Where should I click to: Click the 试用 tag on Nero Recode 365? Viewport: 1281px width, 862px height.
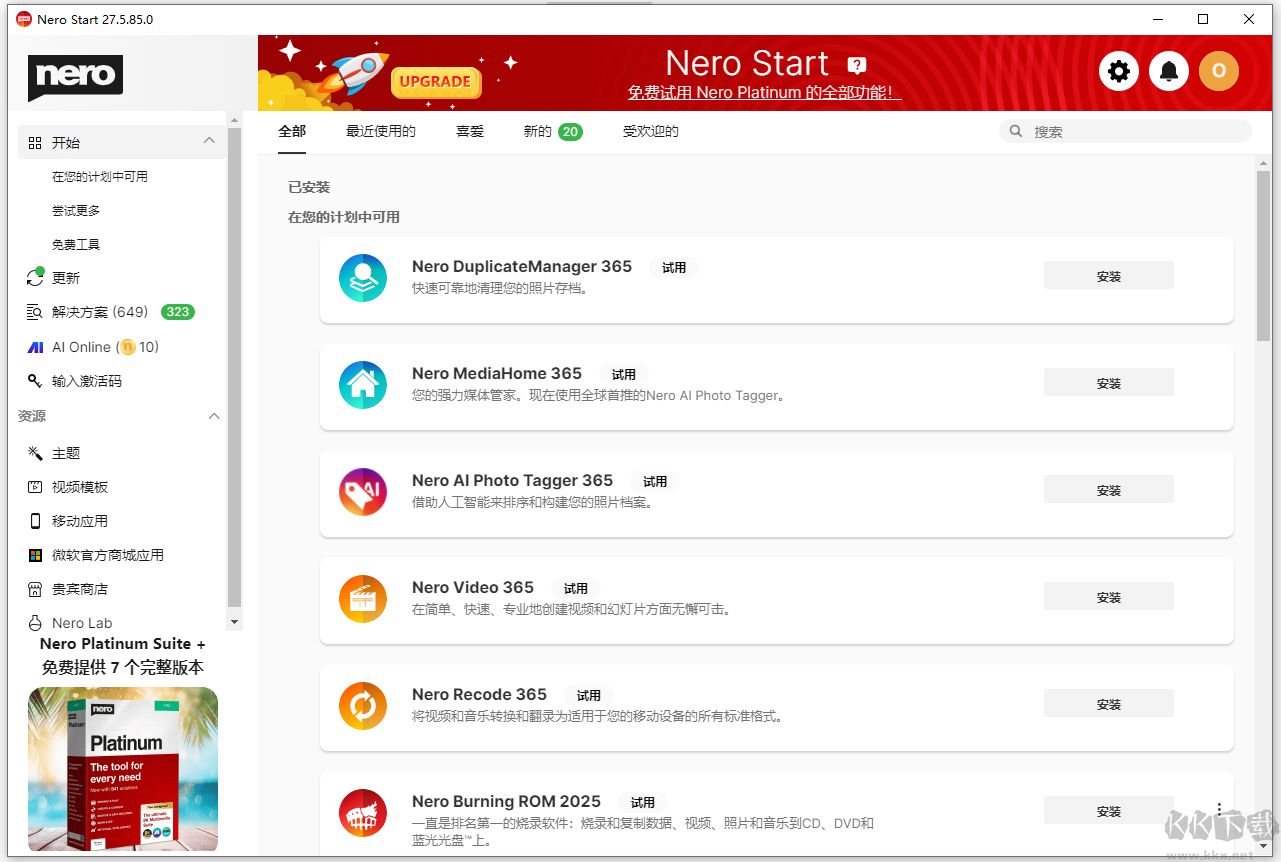(x=589, y=695)
